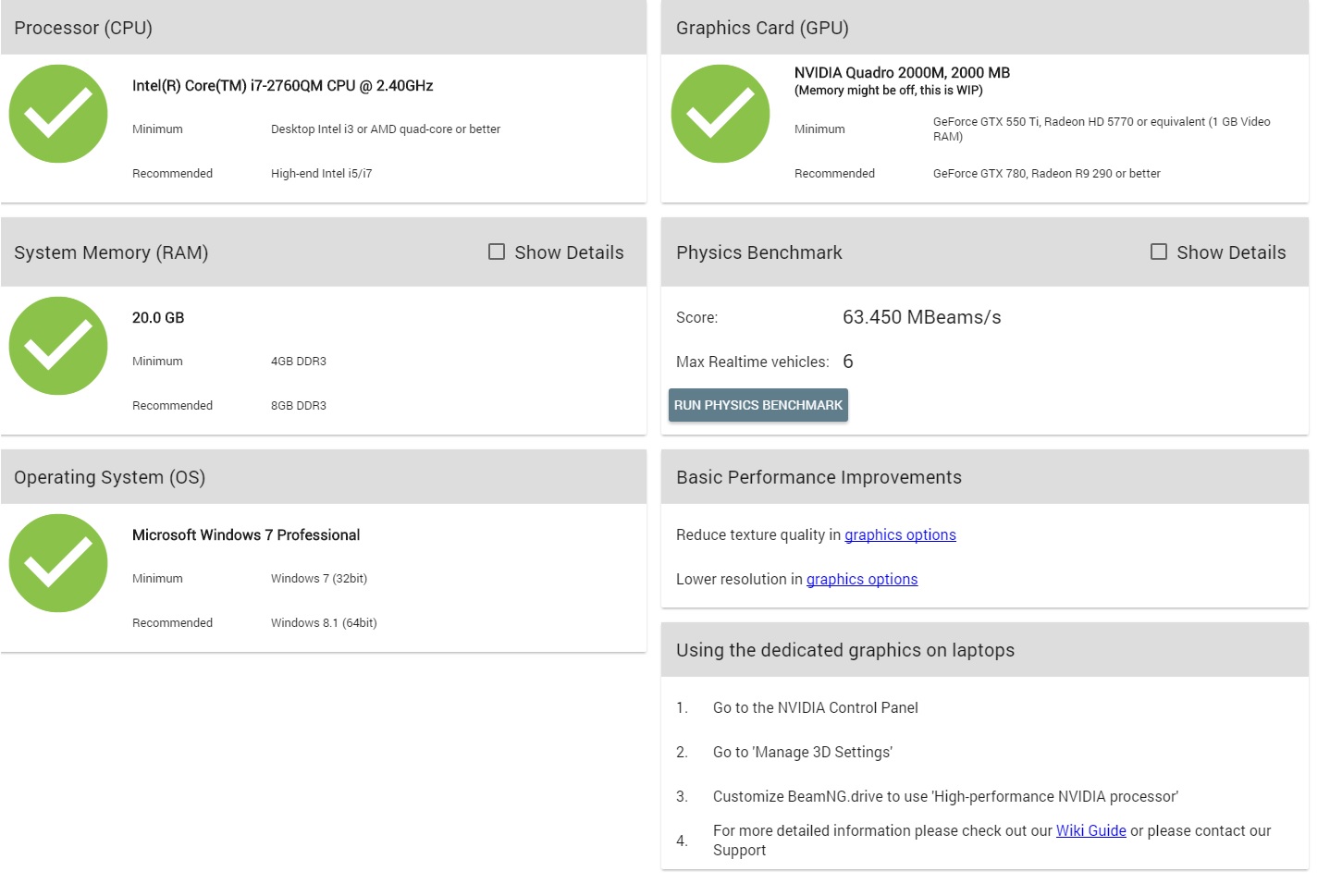
Task: Click the 8GB DDR3 recommended value
Action: [x=299, y=405]
